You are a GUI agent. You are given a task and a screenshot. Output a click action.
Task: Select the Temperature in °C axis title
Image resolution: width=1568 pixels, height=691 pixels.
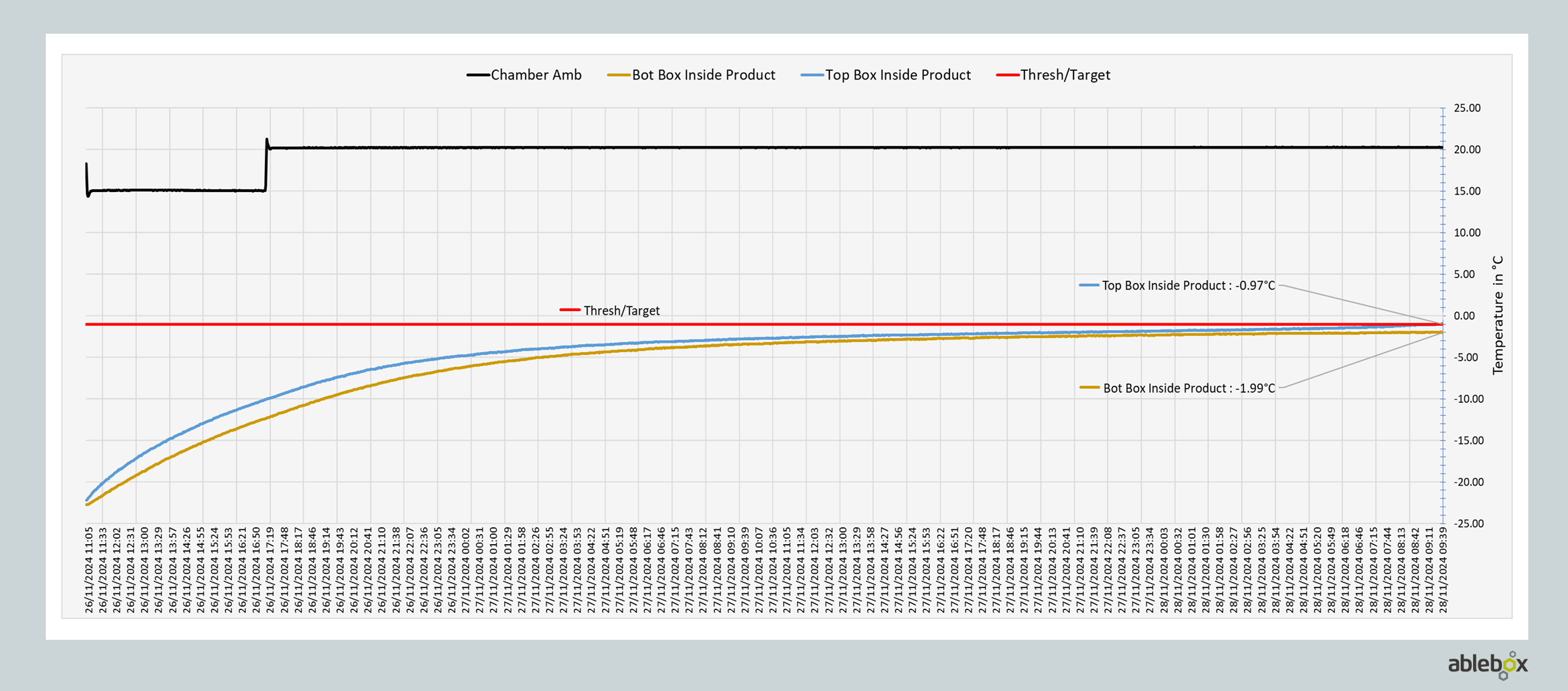click(x=1497, y=315)
